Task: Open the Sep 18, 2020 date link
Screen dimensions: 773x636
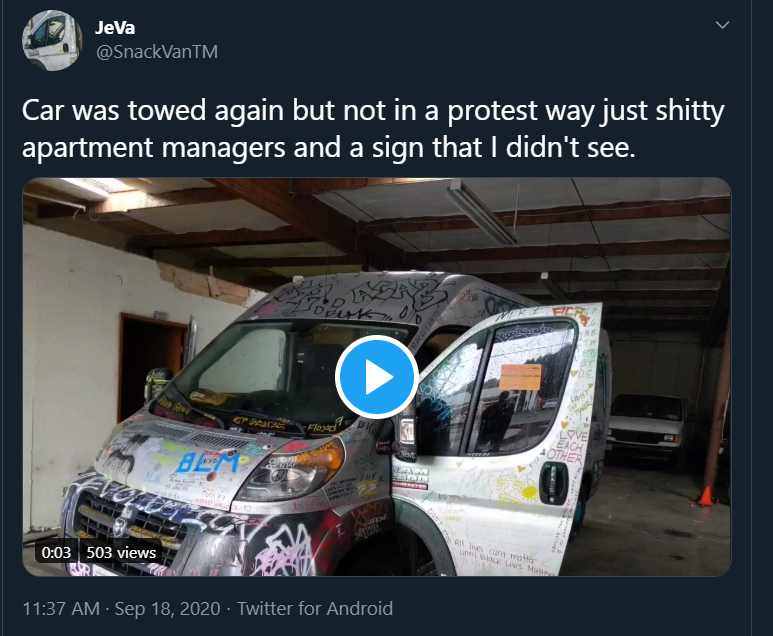Action: pyautogui.click(x=167, y=608)
